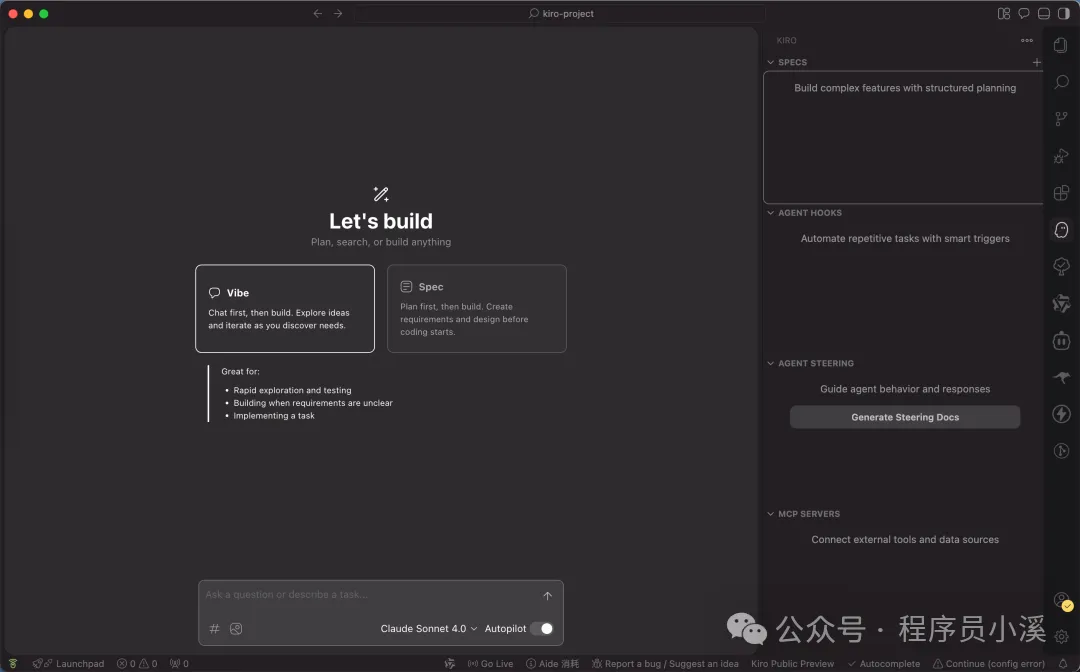
Task: Open the Run and Debug bug icon
Action: click(x=1061, y=156)
